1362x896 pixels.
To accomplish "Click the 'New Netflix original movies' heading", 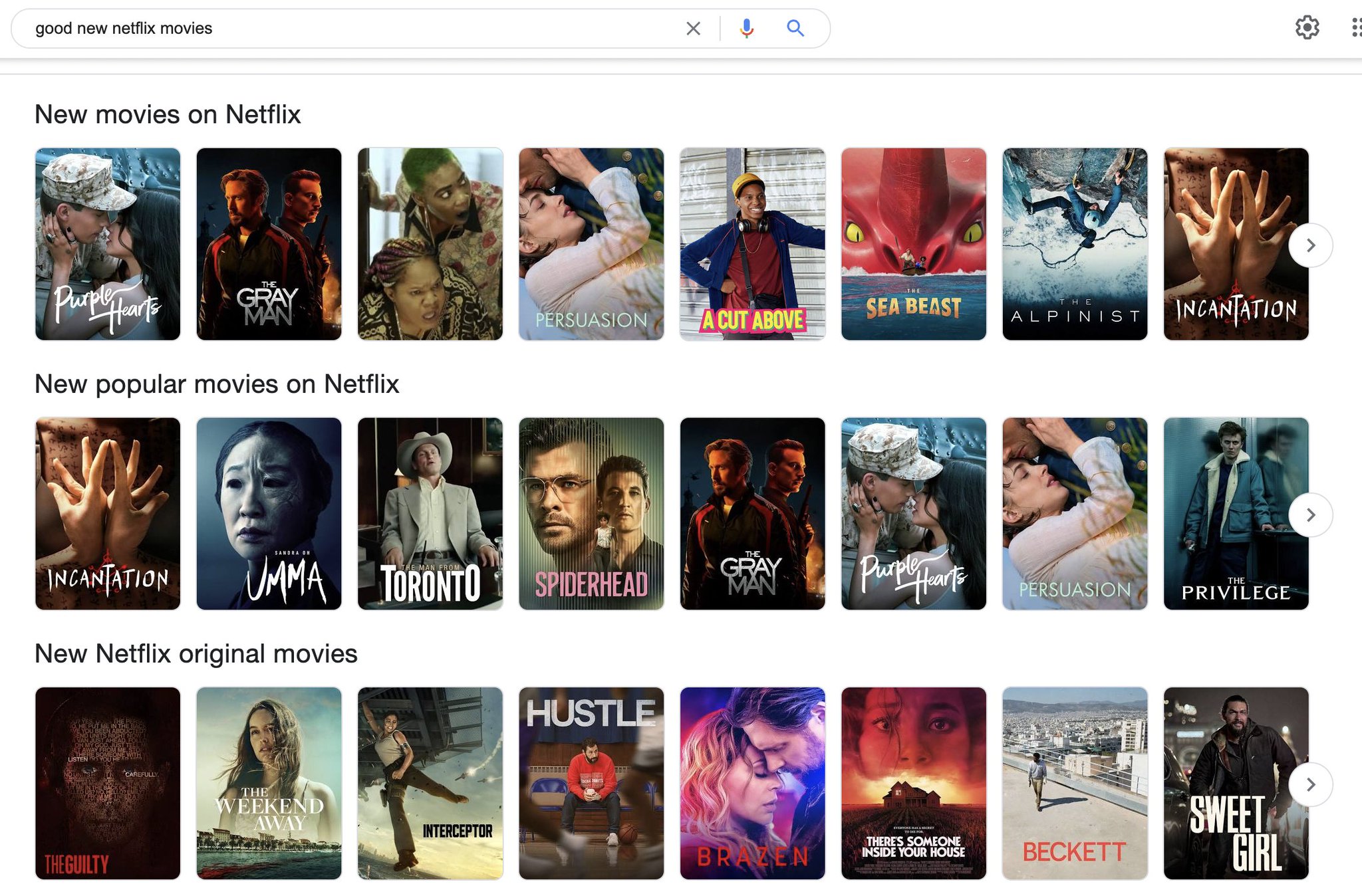I will 196,654.
